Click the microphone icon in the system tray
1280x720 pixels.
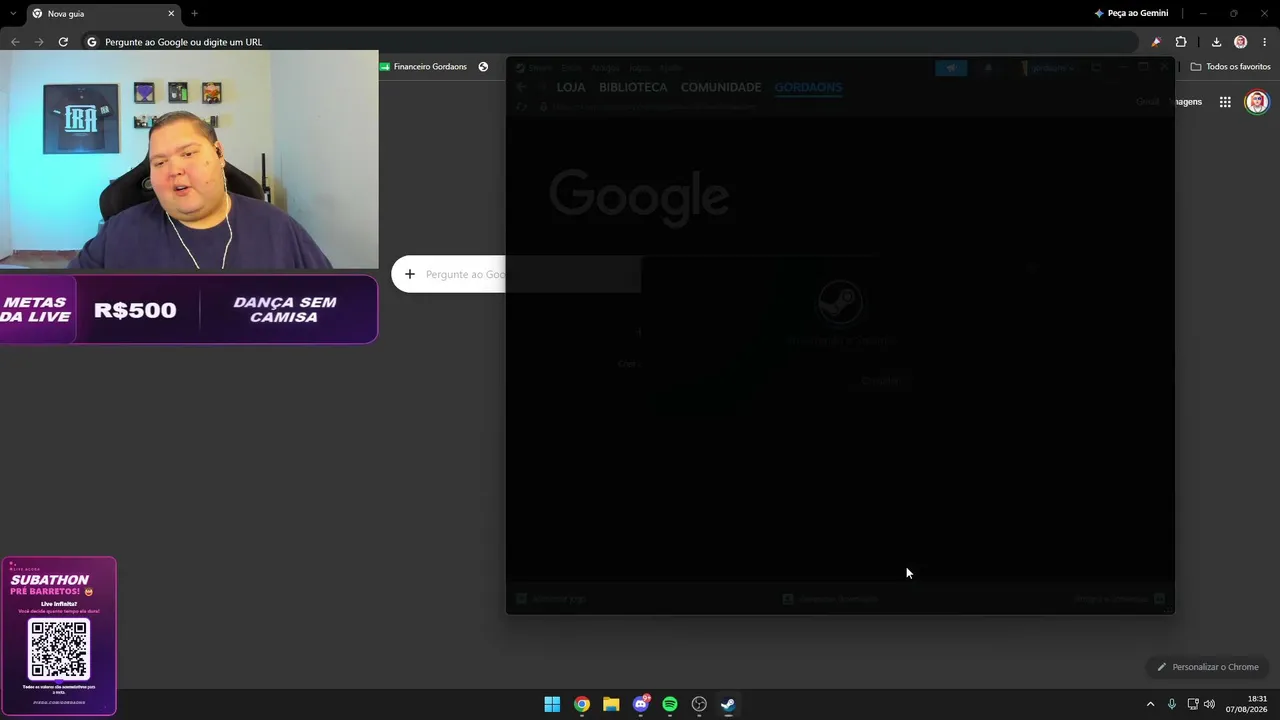(1172, 704)
